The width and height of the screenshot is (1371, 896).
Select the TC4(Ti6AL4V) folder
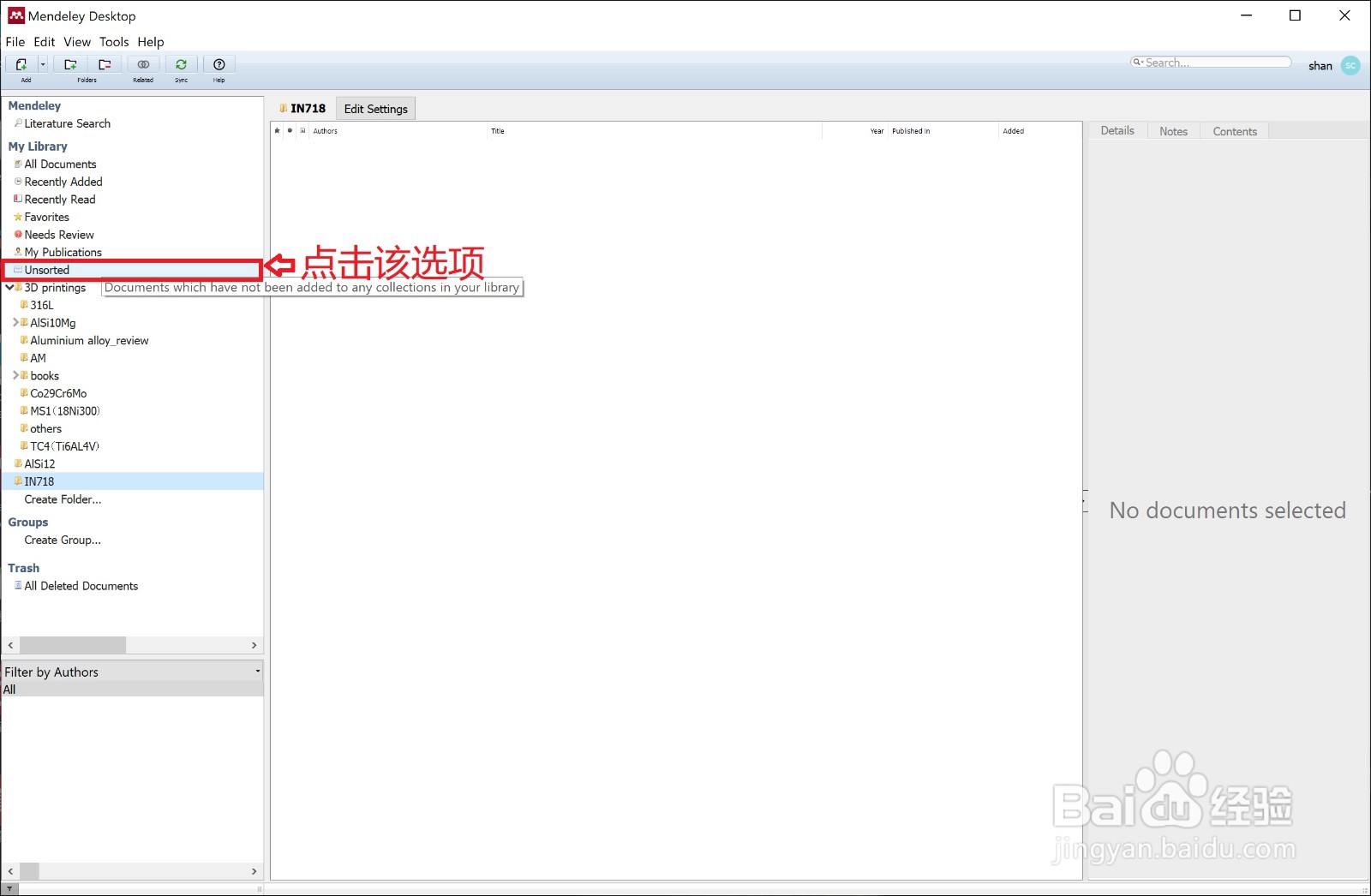click(64, 446)
